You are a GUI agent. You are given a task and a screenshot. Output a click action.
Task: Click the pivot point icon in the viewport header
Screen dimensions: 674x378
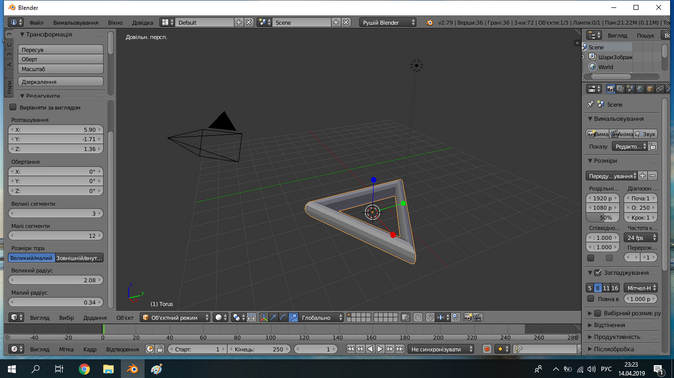[x=236, y=317]
